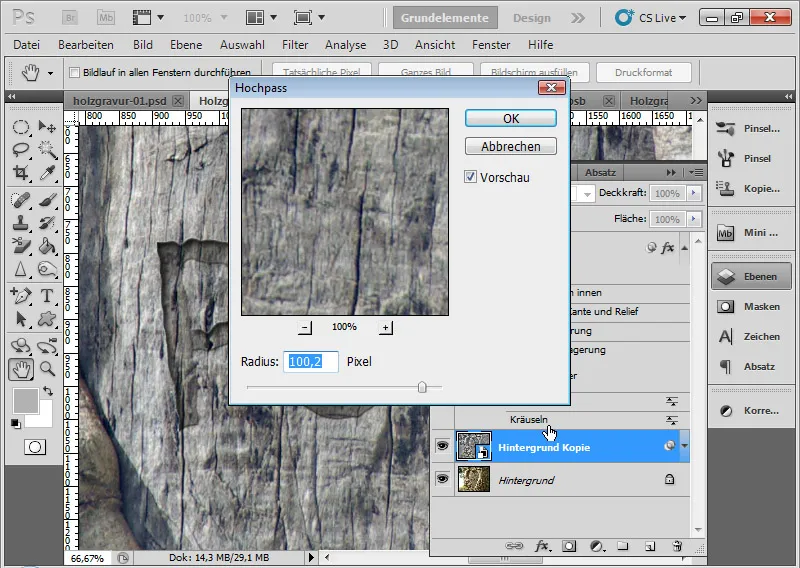The image size is (800, 568).
Task: Zoom in the Hochpass preview
Action: tap(386, 327)
